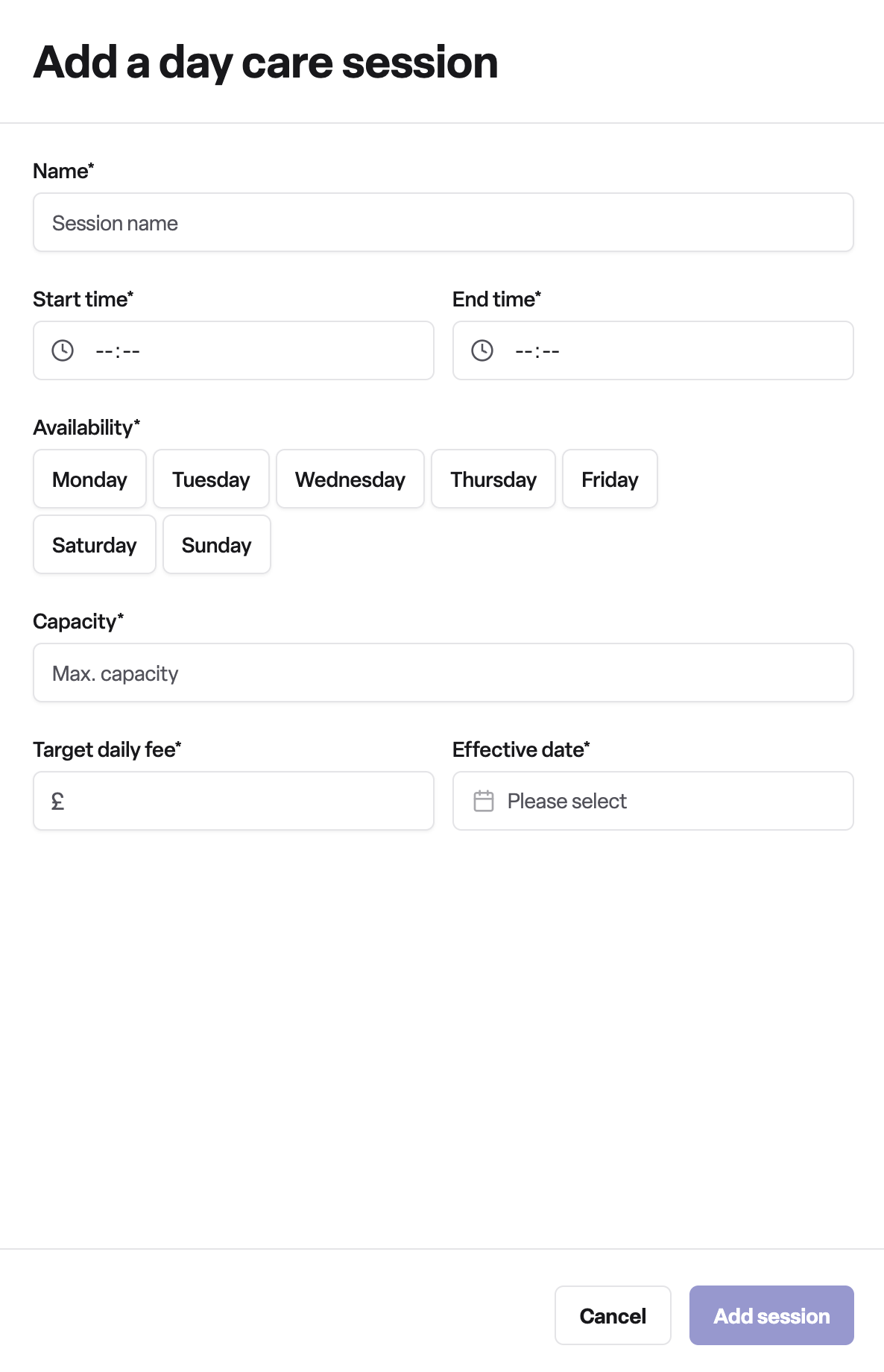Focus the Max. capacity field

click(x=443, y=673)
